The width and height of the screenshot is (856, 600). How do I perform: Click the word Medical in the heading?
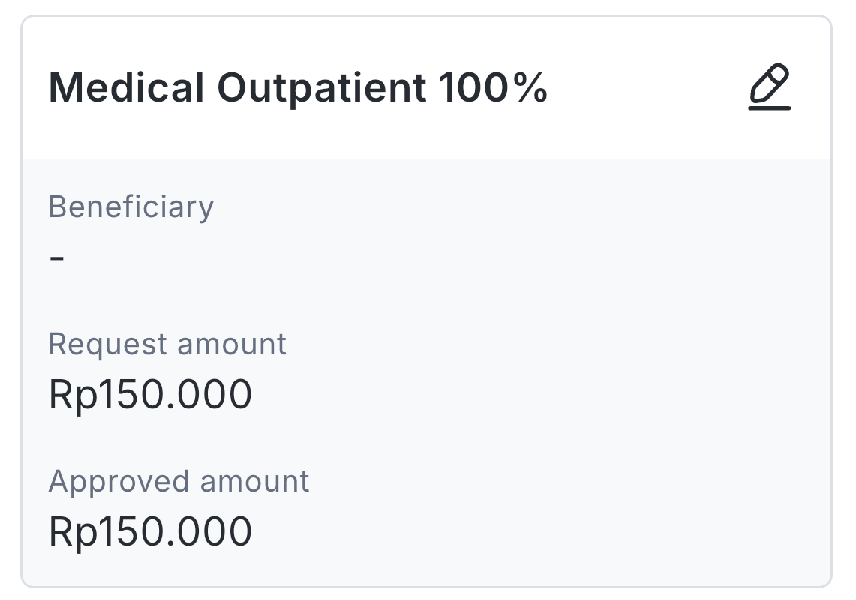tap(127, 89)
